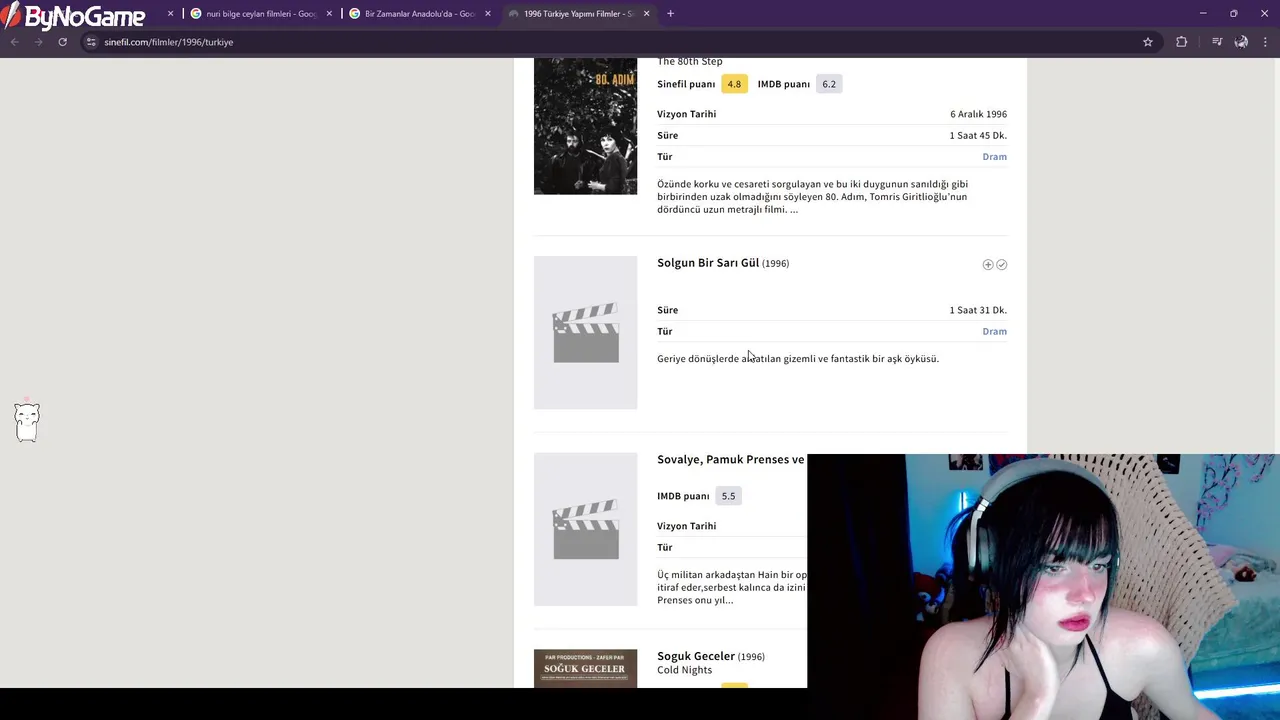This screenshot has width=1280, height=720.
Task: Open the Soğuk Geceler movie poster
Action: [585, 668]
